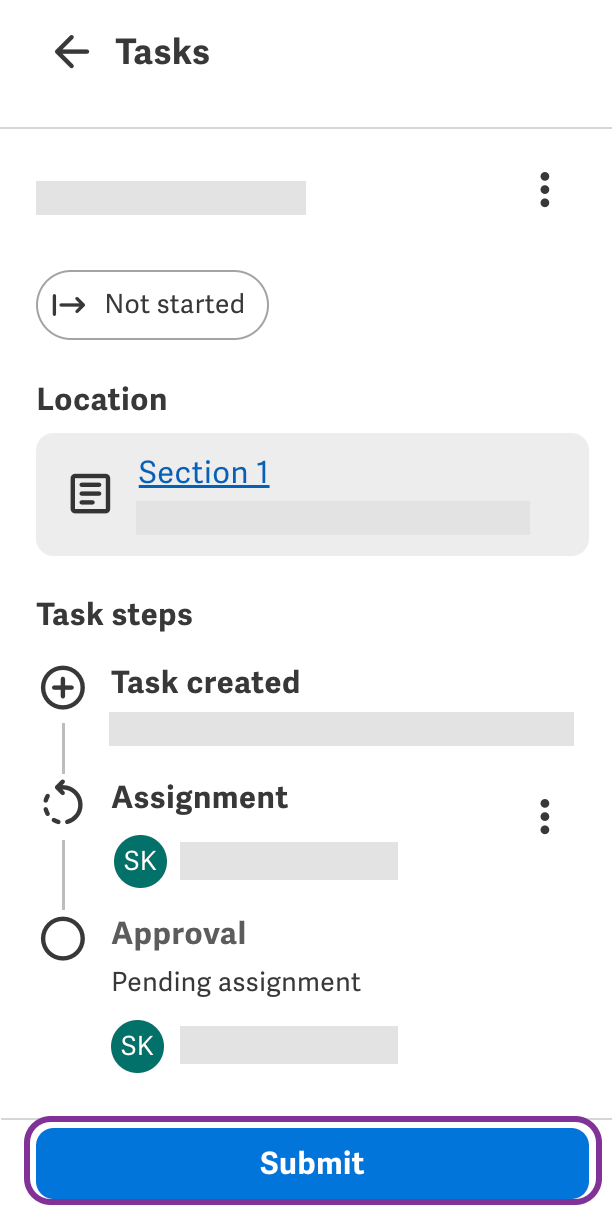612x1206 pixels.
Task: Click the empty circle icon beside Approval
Action: [x=62, y=939]
